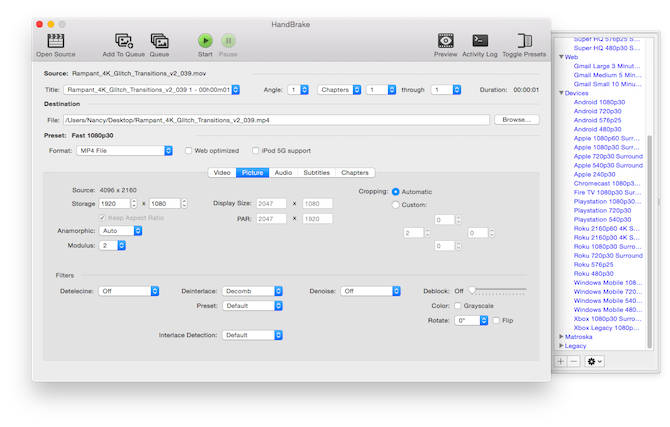Screen dimensions: 670x427
Task: Click the Pause encoding icon
Action: click(228, 41)
